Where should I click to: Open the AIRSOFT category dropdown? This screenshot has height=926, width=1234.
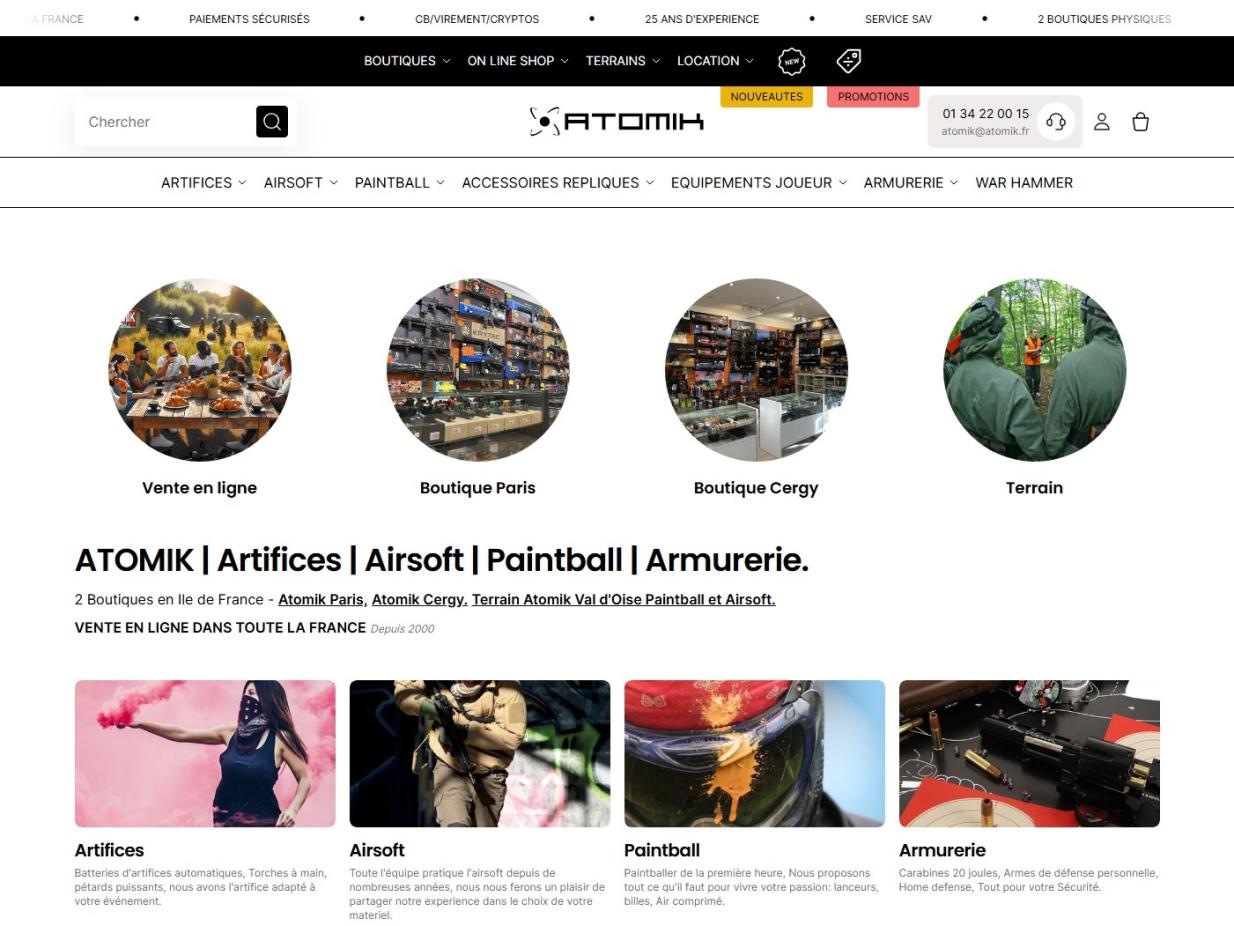[301, 183]
